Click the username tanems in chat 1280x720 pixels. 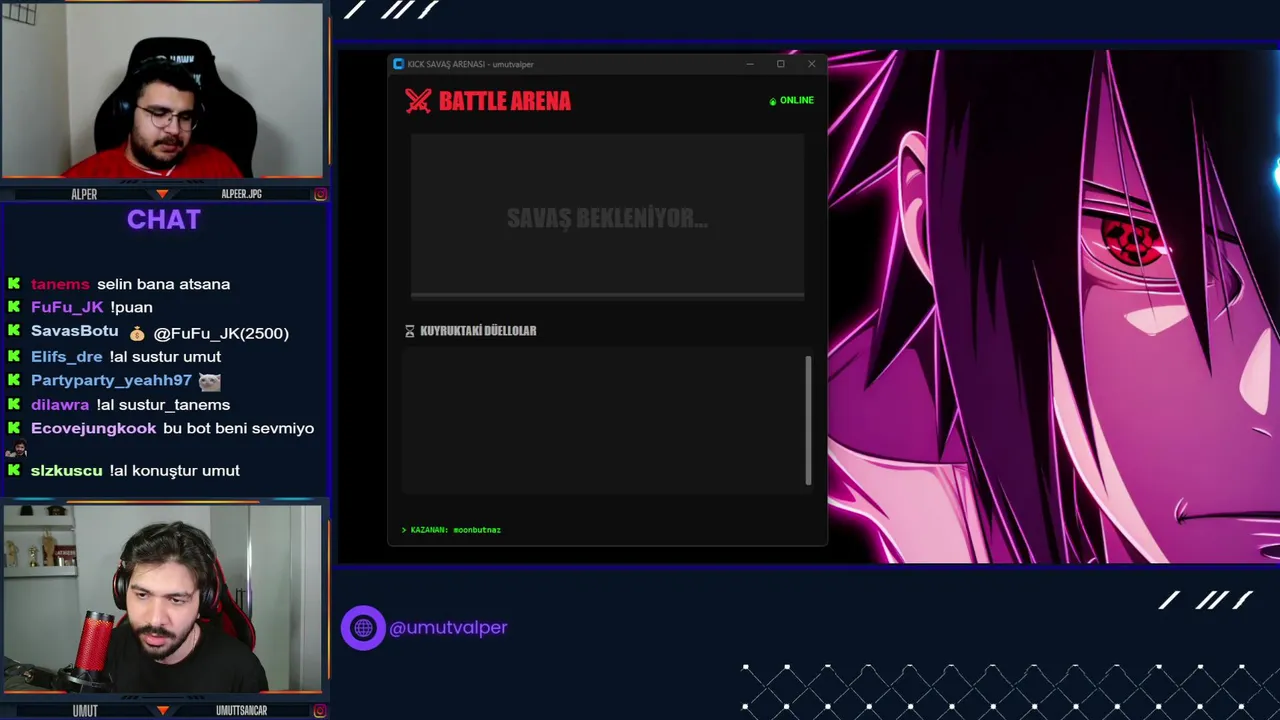[x=60, y=284]
